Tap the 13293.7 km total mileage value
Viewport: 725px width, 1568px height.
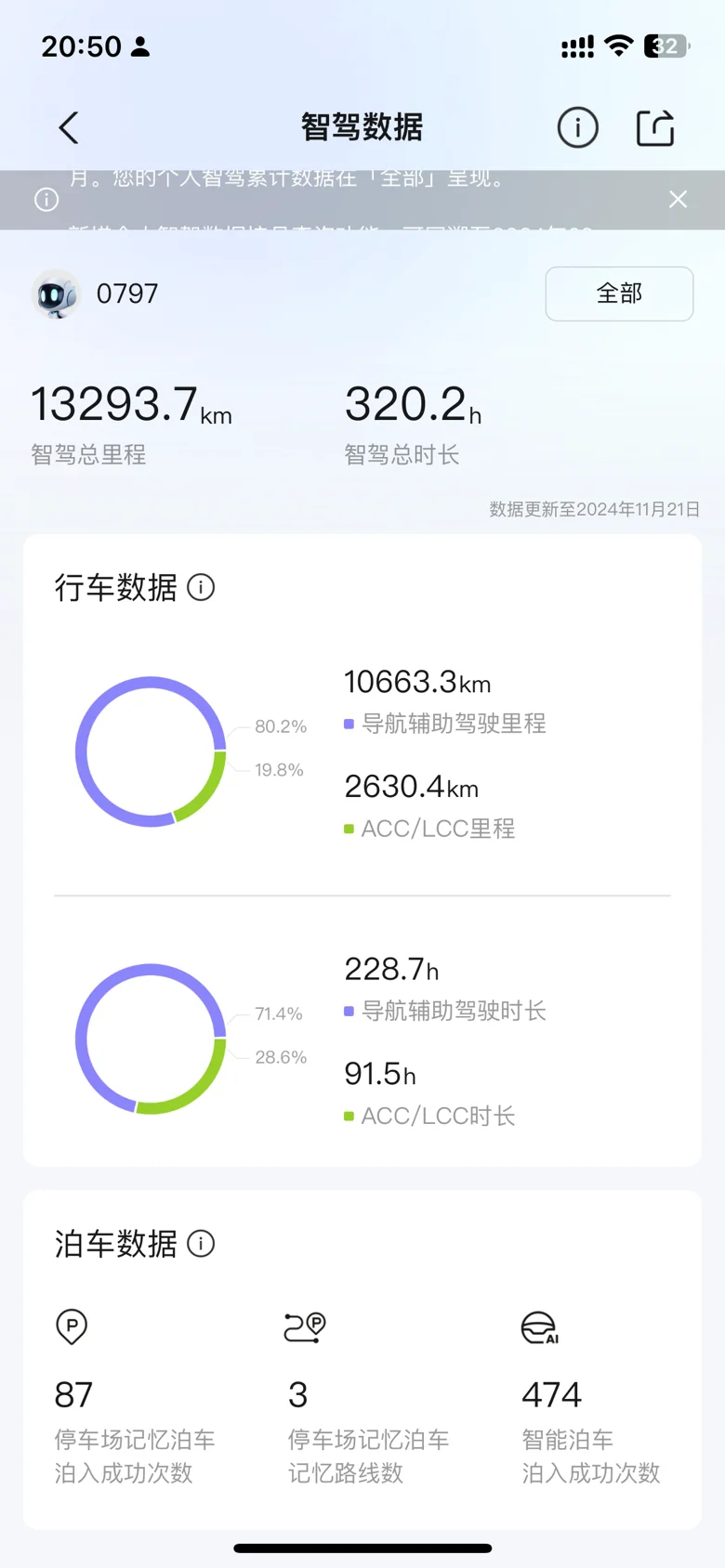pyautogui.click(x=131, y=405)
